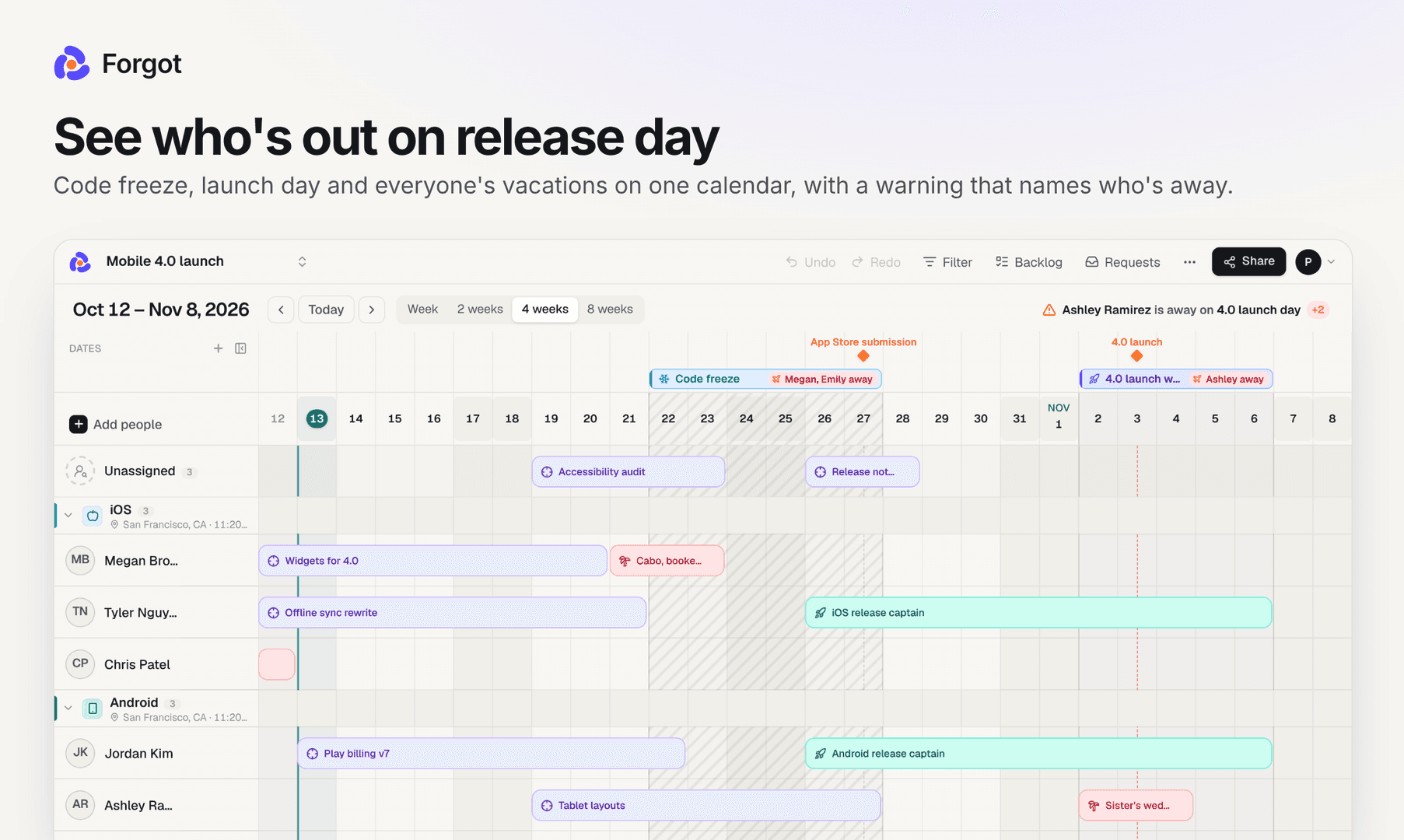Click the away warning triangle icon
This screenshot has height=840, width=1404.
(x=1049, y=310)
